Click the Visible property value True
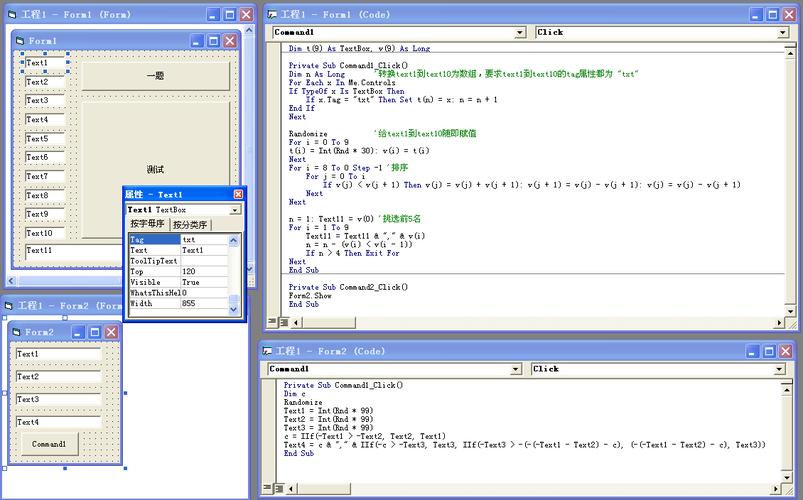Screen dimensions: 803x500 click(204, 282)
